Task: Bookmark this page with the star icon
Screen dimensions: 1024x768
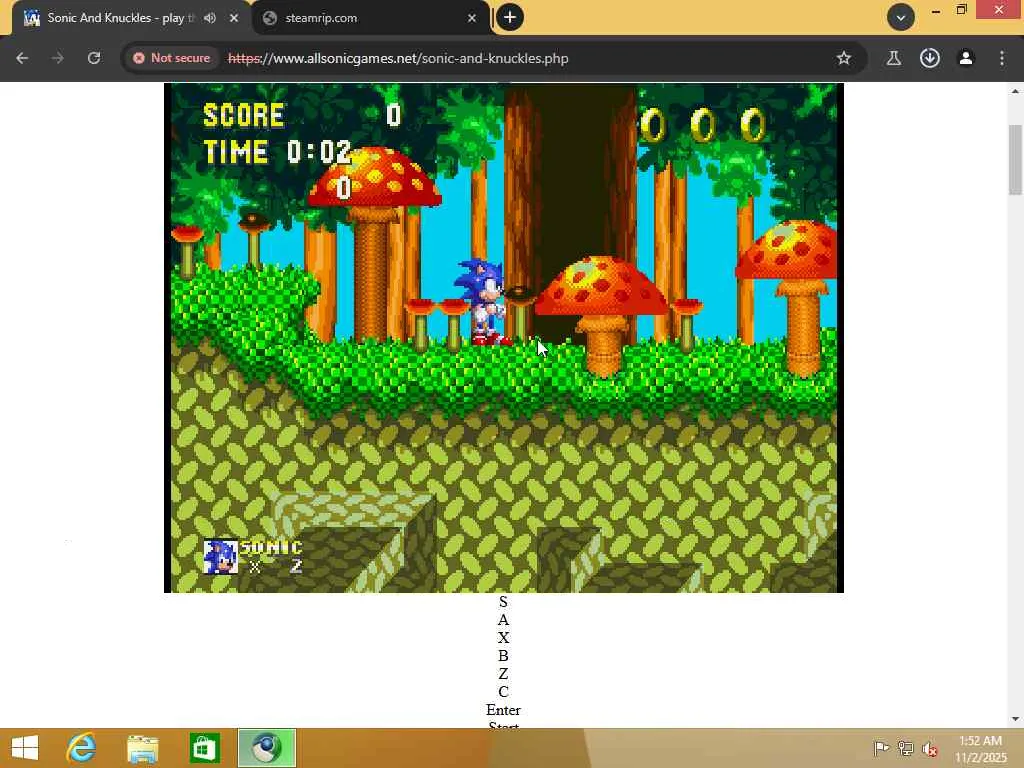Action: (844, 58)
